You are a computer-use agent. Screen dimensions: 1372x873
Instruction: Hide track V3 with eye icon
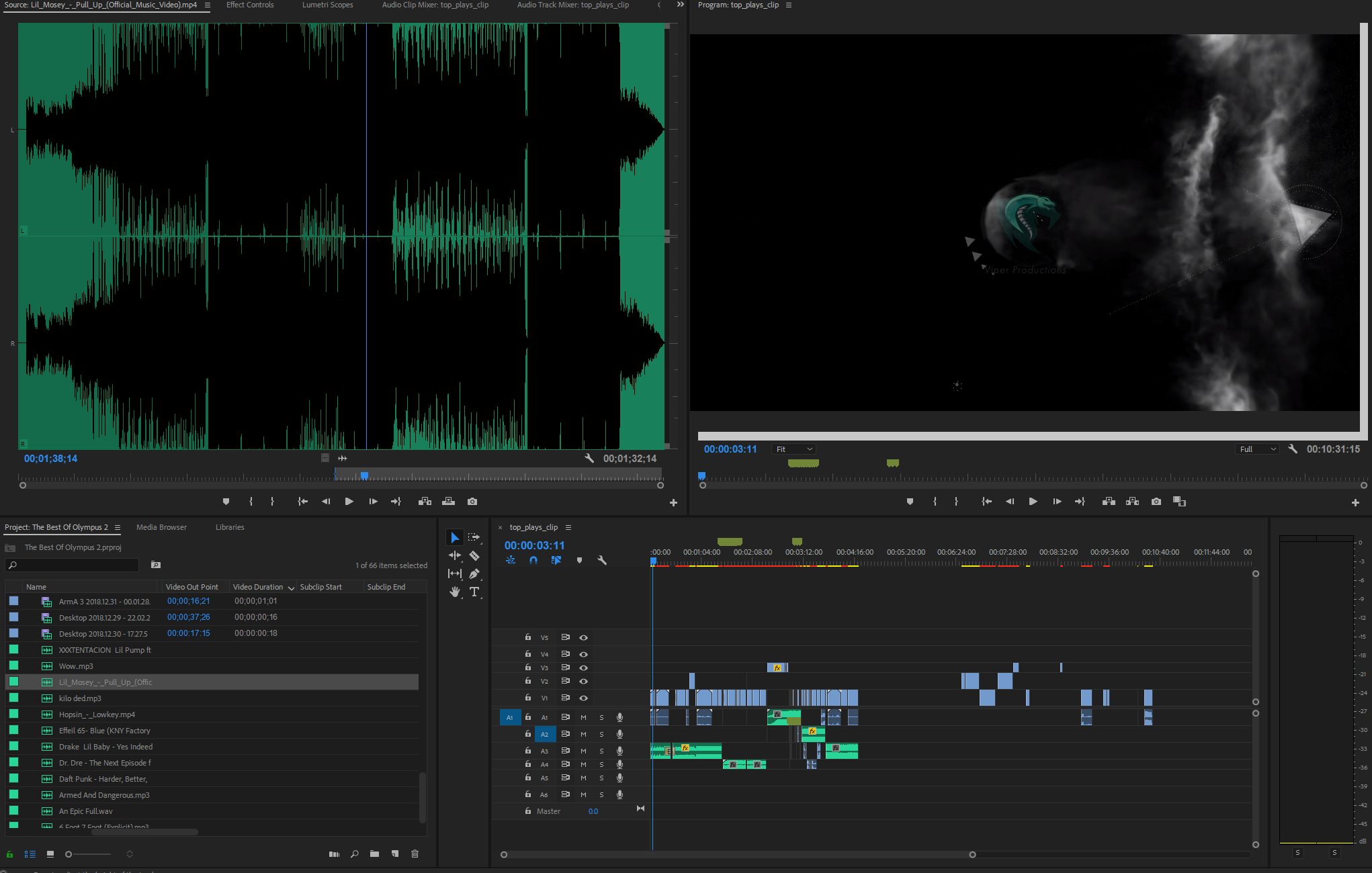(583, 668)
